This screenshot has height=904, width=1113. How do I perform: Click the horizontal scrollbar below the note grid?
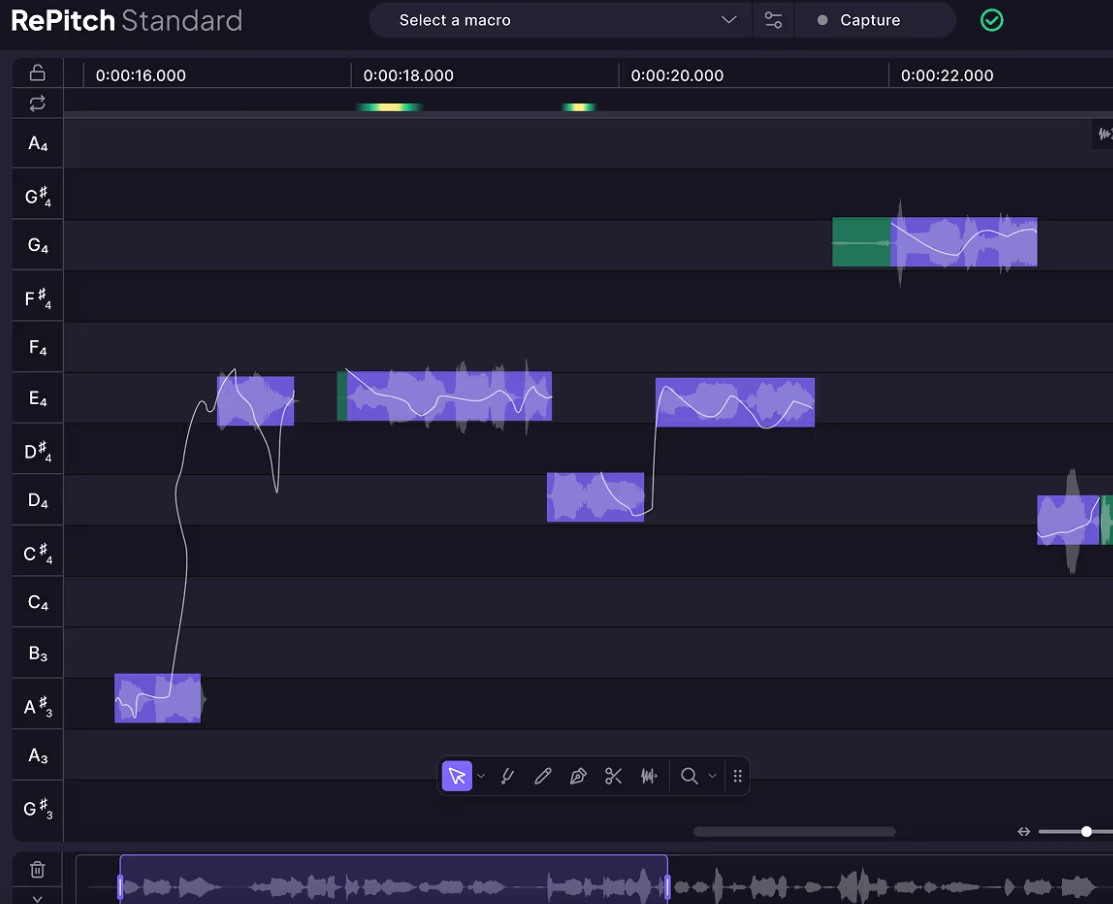pyautogui.click(x=794, y=831)
